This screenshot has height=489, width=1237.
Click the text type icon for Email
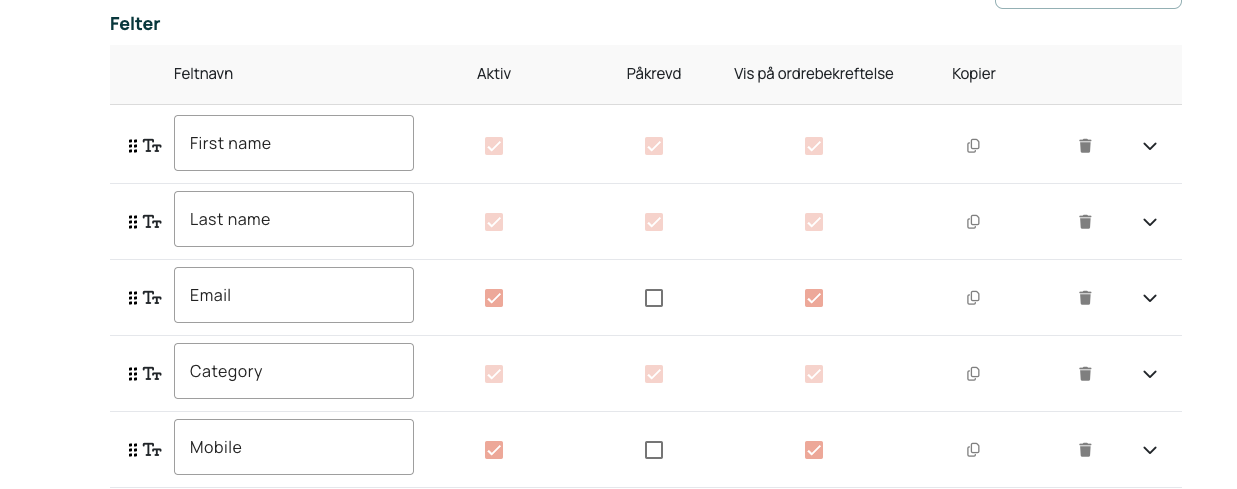tap(153, 298)
